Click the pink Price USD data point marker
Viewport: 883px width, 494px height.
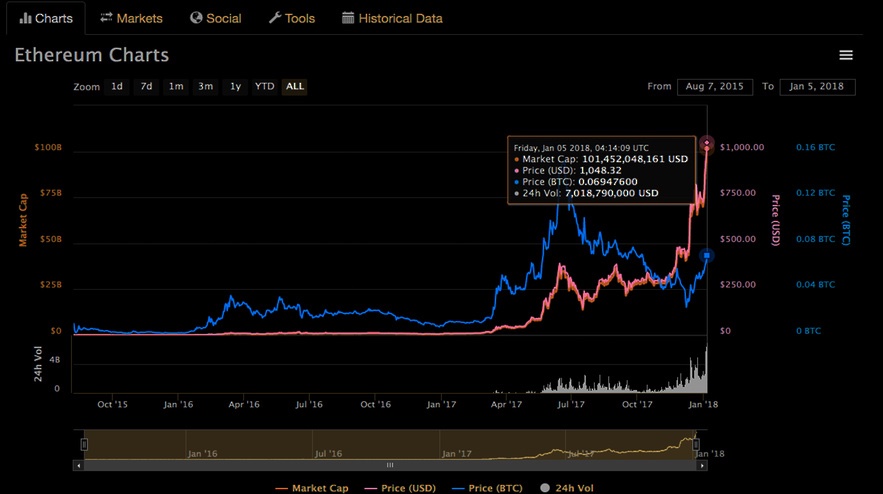click(x=707, y=143)
